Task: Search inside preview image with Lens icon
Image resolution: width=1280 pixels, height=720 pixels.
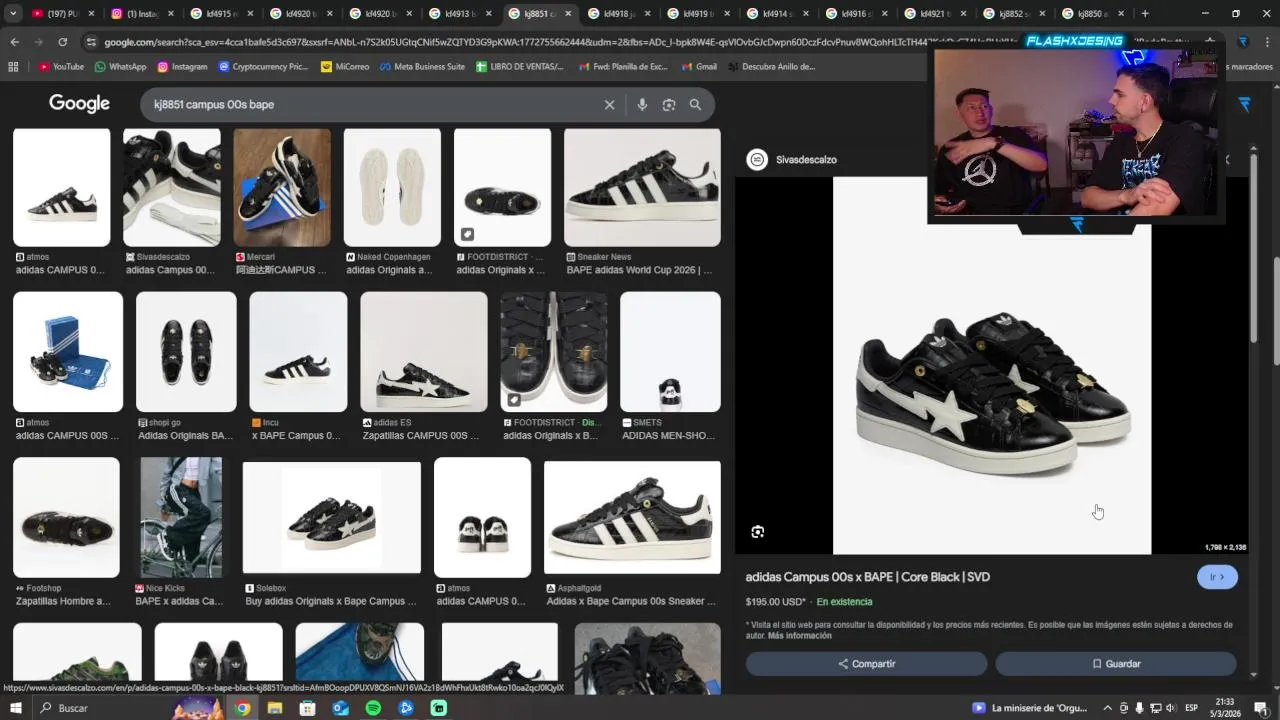Action: pyautogui.click(x=758, y=532)
